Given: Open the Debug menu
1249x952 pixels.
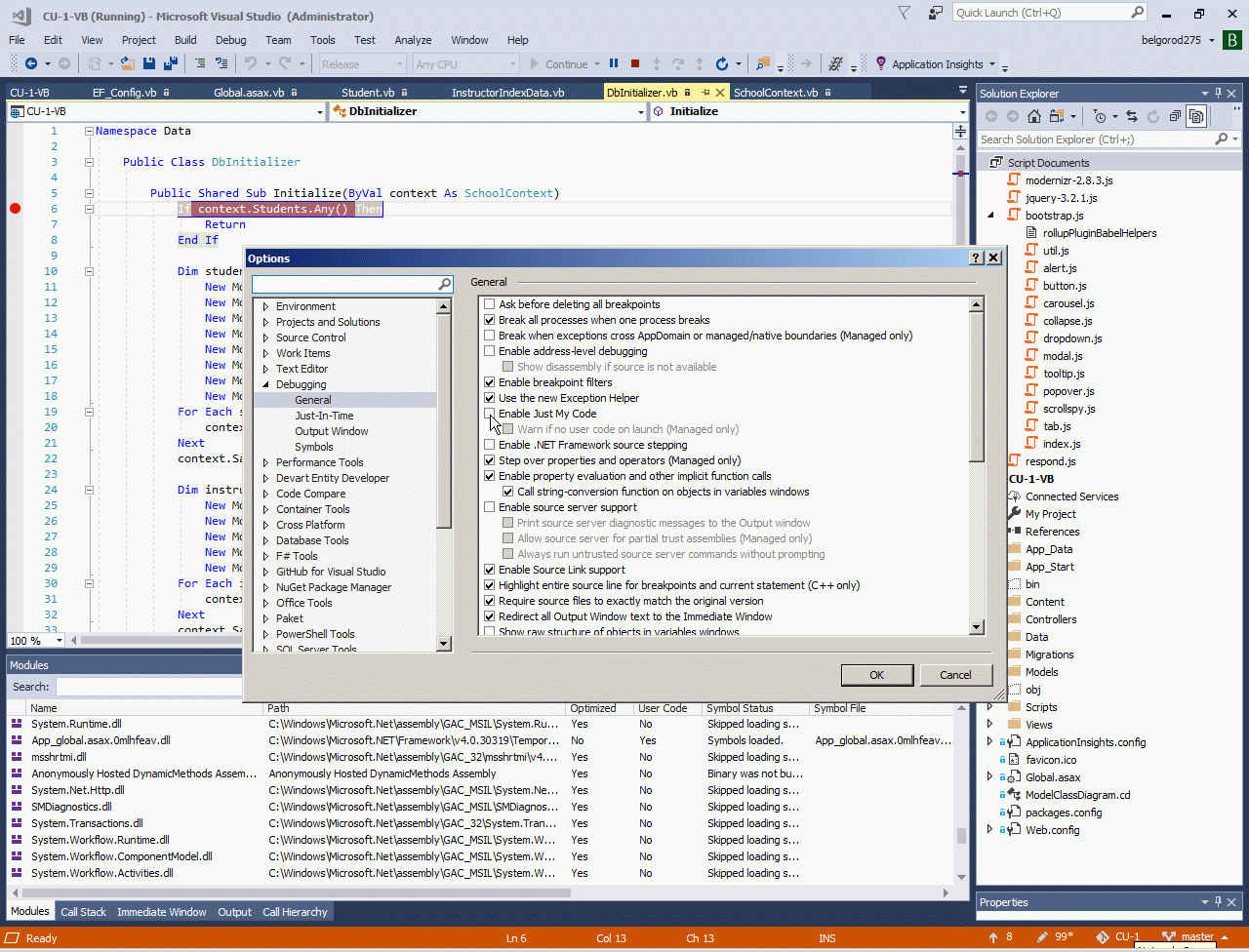Looking at the screenshot, I should coord(230,40).
